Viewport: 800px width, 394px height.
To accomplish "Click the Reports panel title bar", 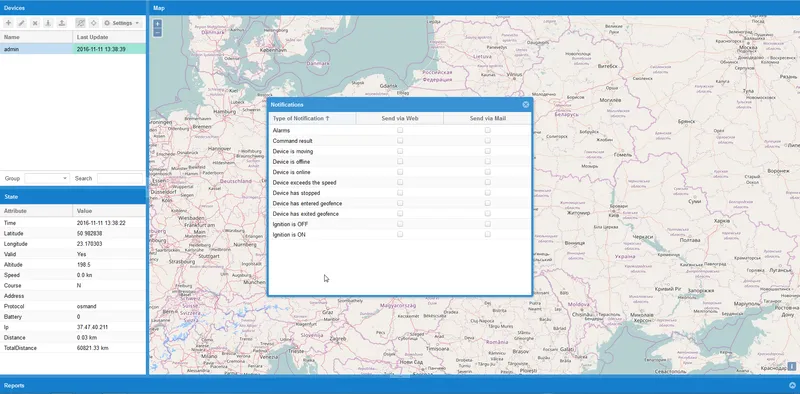I will coord(400,386).
